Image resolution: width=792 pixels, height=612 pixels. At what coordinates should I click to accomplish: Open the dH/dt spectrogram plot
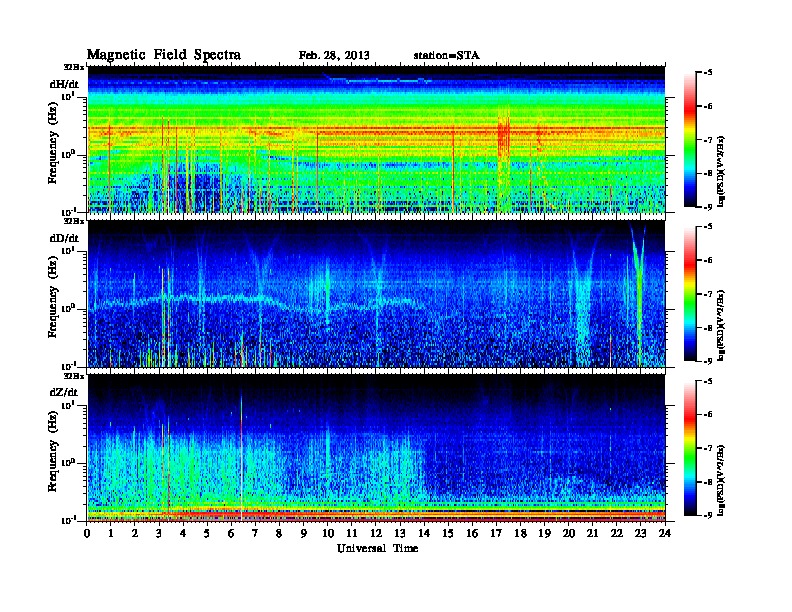tap(376, 139)
